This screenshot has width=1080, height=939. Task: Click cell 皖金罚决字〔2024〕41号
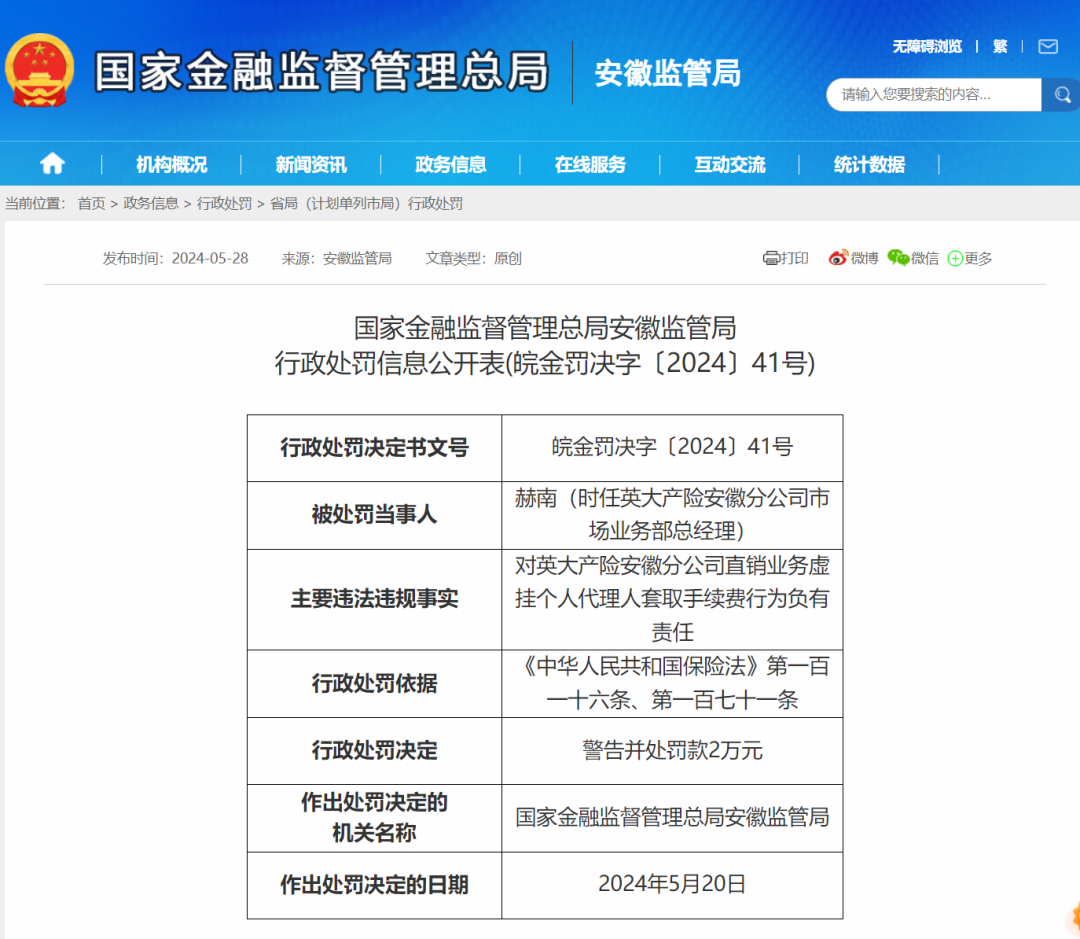point(672,447)
